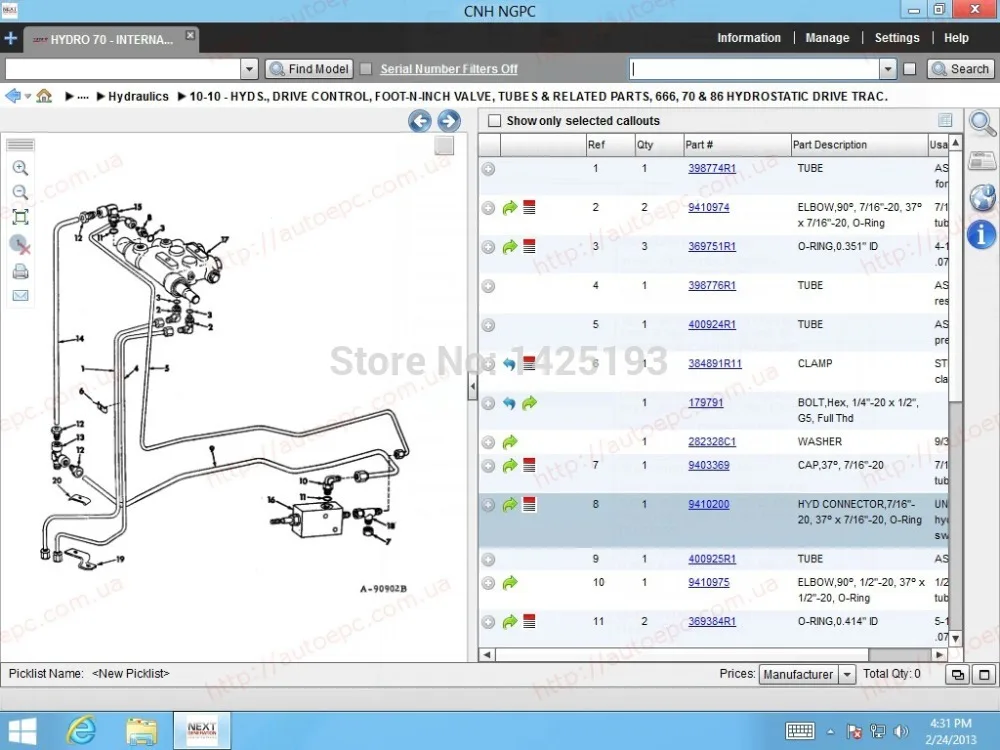The width and height of the screenshot is (1000, 750).
Task: Print the diagram
Action: click(20, 272)
